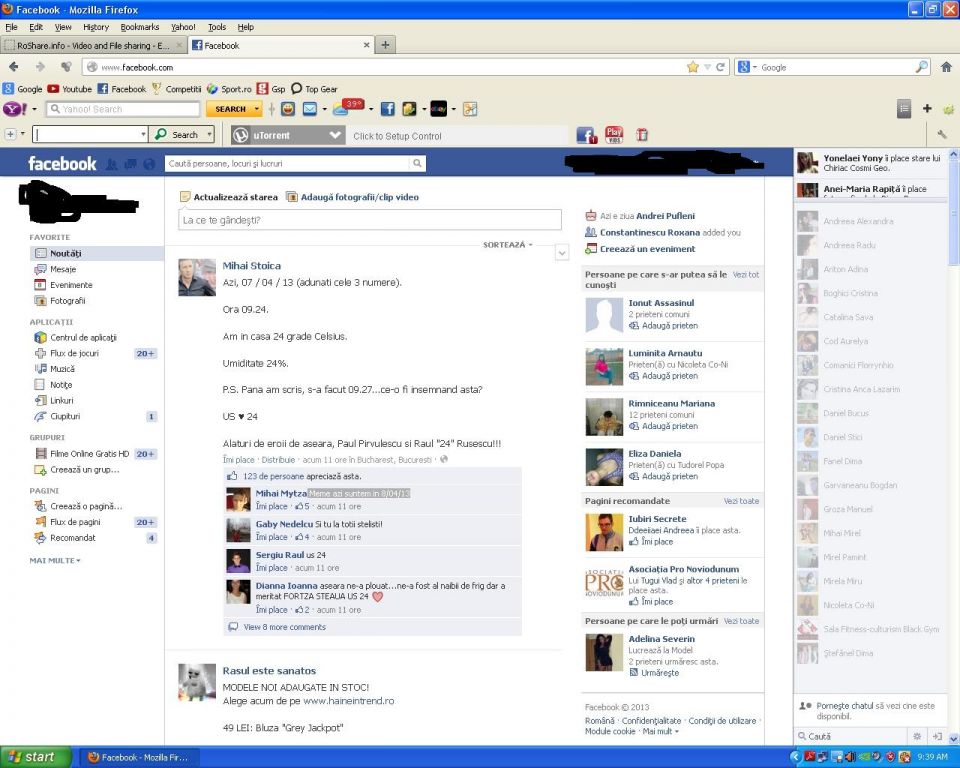The height and width of the screenshot is (768, 960).
Task: Open post options arrow on Mihai Stoica post
Action: [x=562, y=252]
